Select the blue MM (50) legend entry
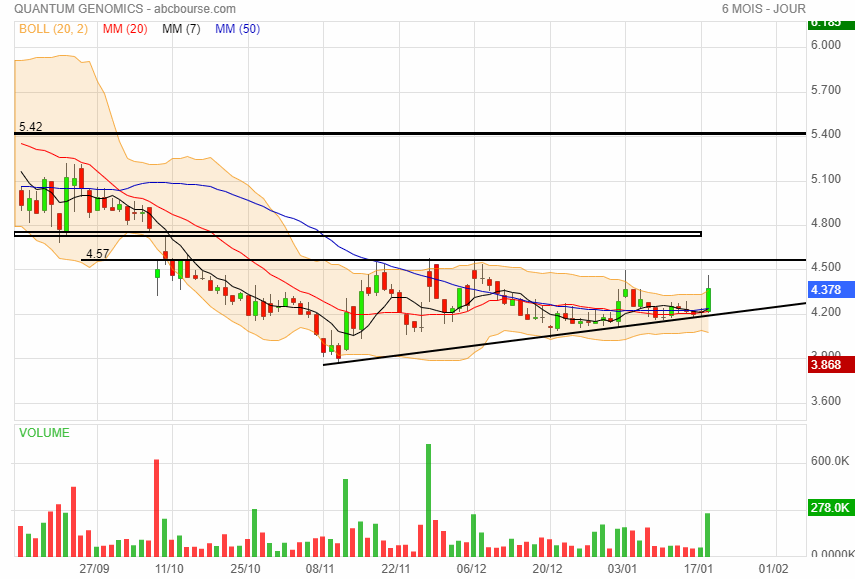This screenshot has height=579, width=855. (237, 29)
